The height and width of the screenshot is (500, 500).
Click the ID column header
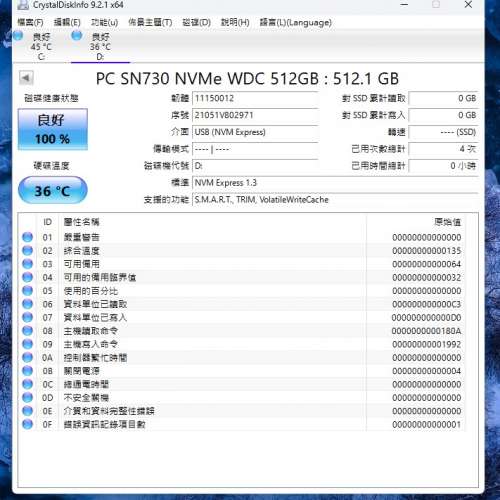click(x=47, y=222)
